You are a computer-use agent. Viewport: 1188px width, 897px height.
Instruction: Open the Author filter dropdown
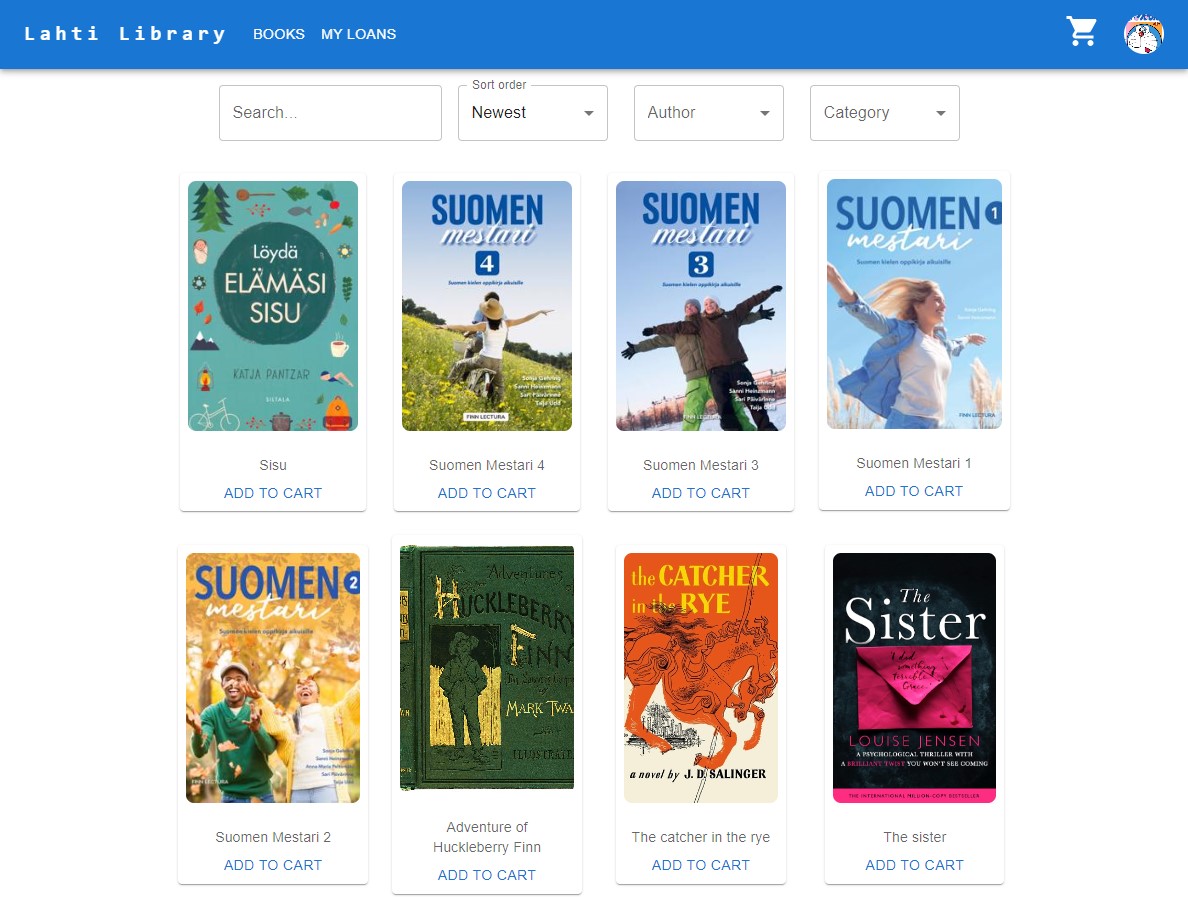click(x=708, y=113)
